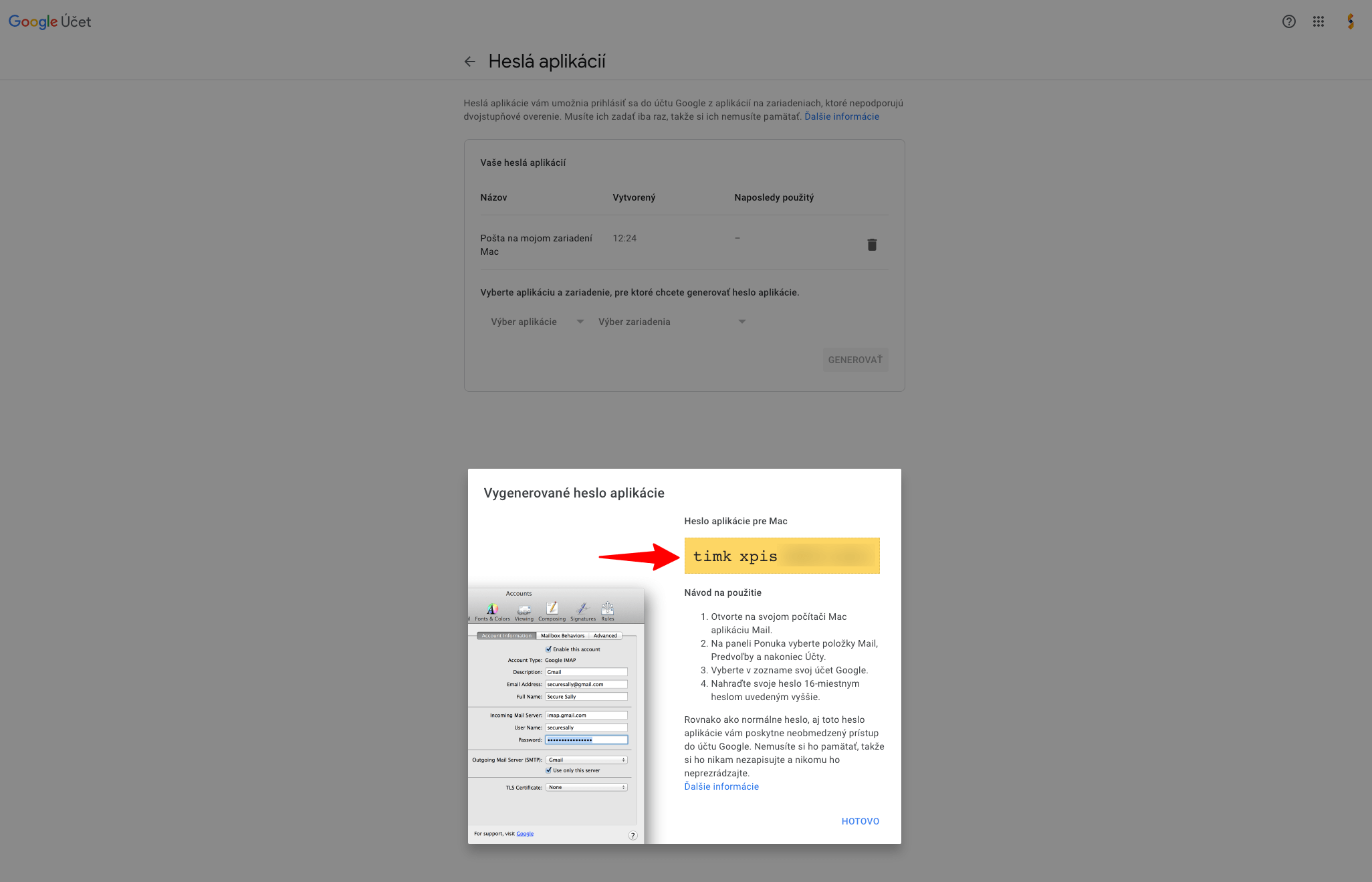Delete the Pošta na mojom zariadení Mac password
Screen dimensions: 1372x882
pos(872,245)
